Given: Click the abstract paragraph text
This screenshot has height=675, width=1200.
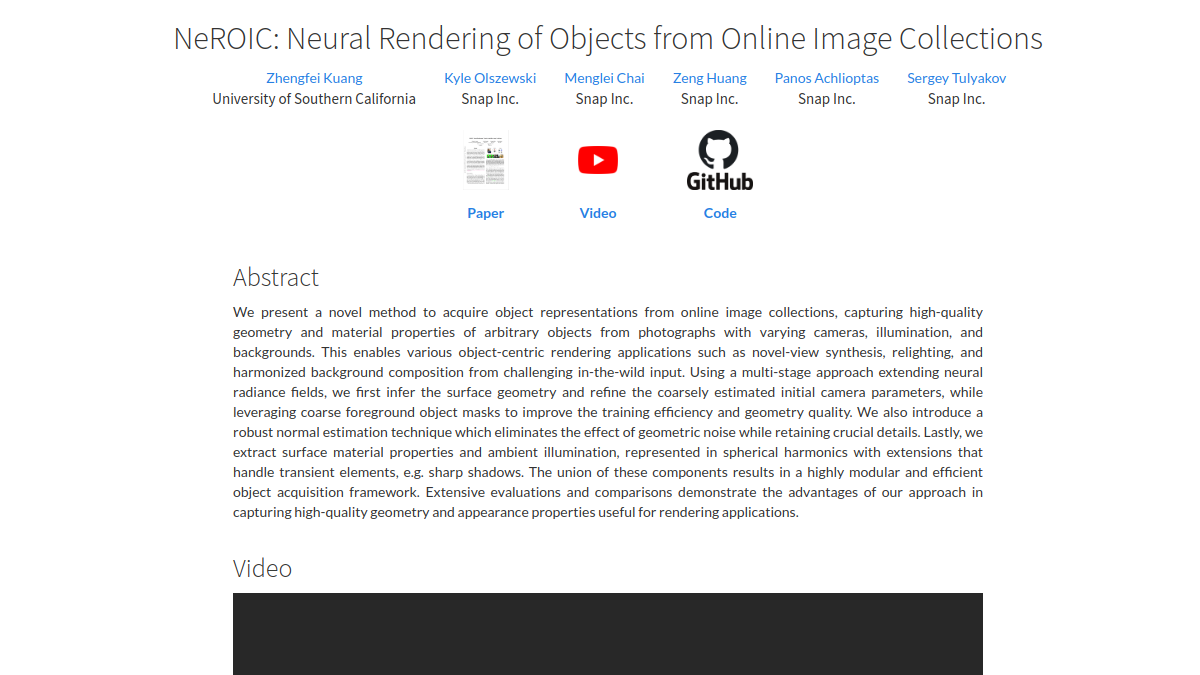Looking at the screenshot, I should point(608,412).
